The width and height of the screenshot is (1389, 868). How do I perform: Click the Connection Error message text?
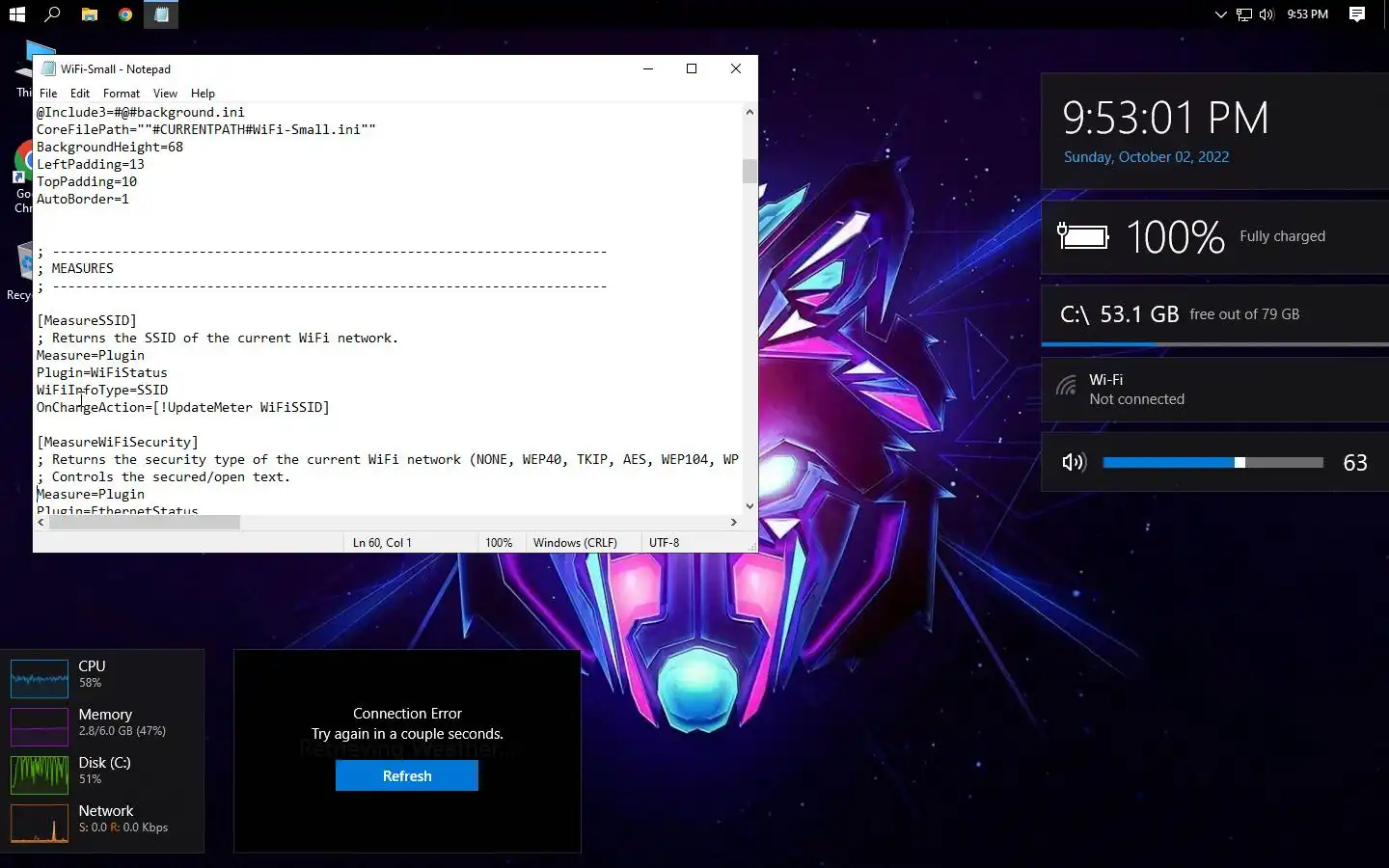407,714
